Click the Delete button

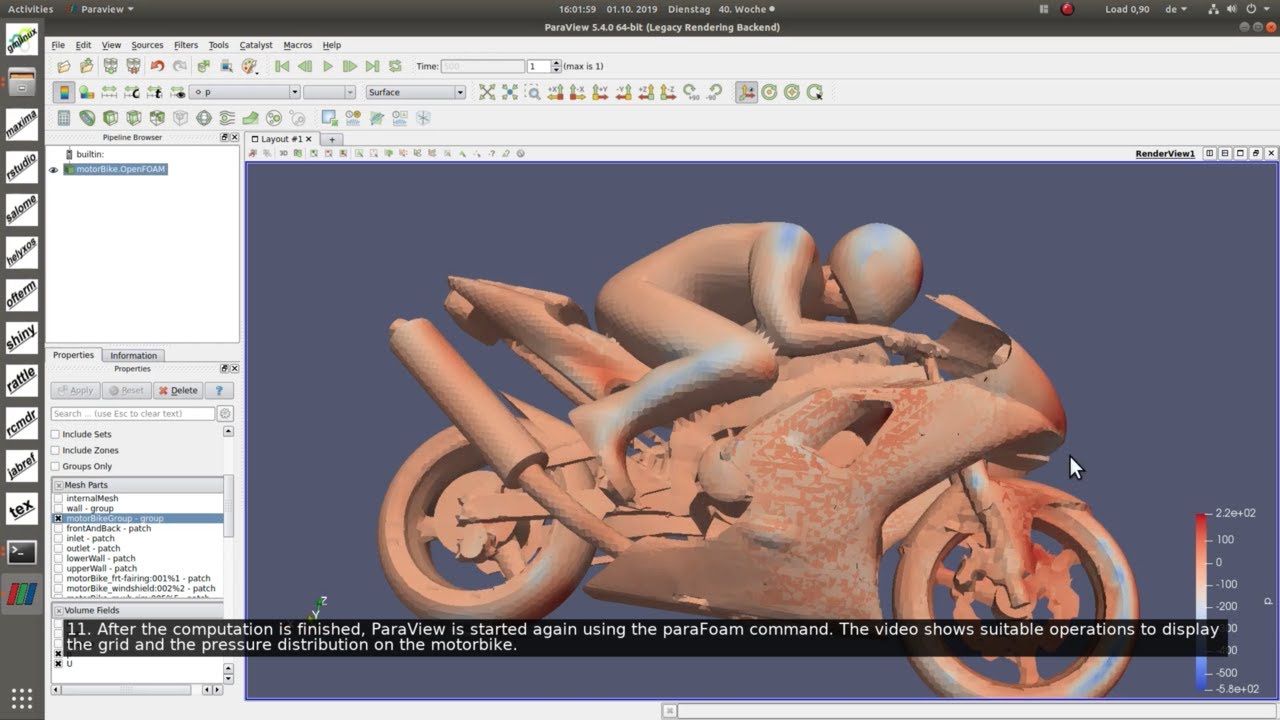pos(178,391)
